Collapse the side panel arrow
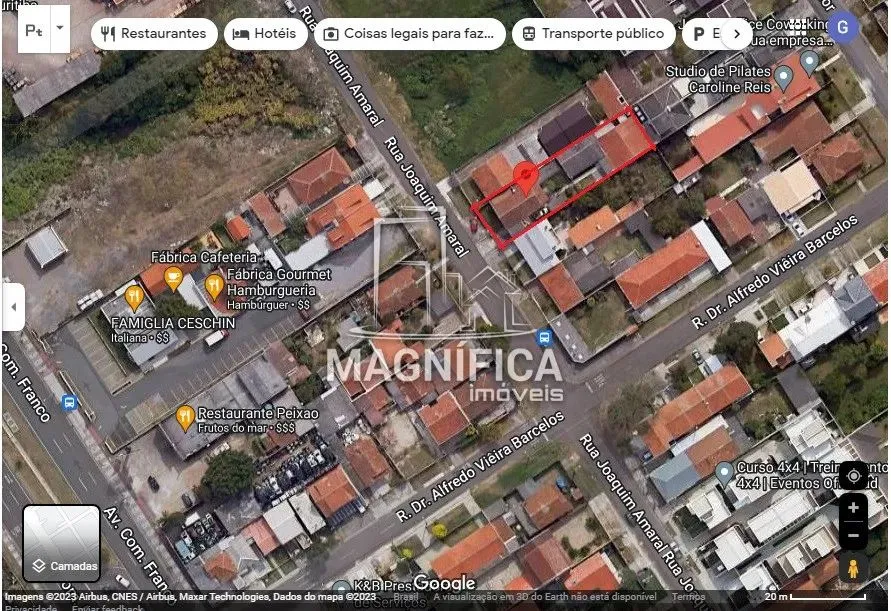This screenshot has width=891, height=611. [14, 307]
